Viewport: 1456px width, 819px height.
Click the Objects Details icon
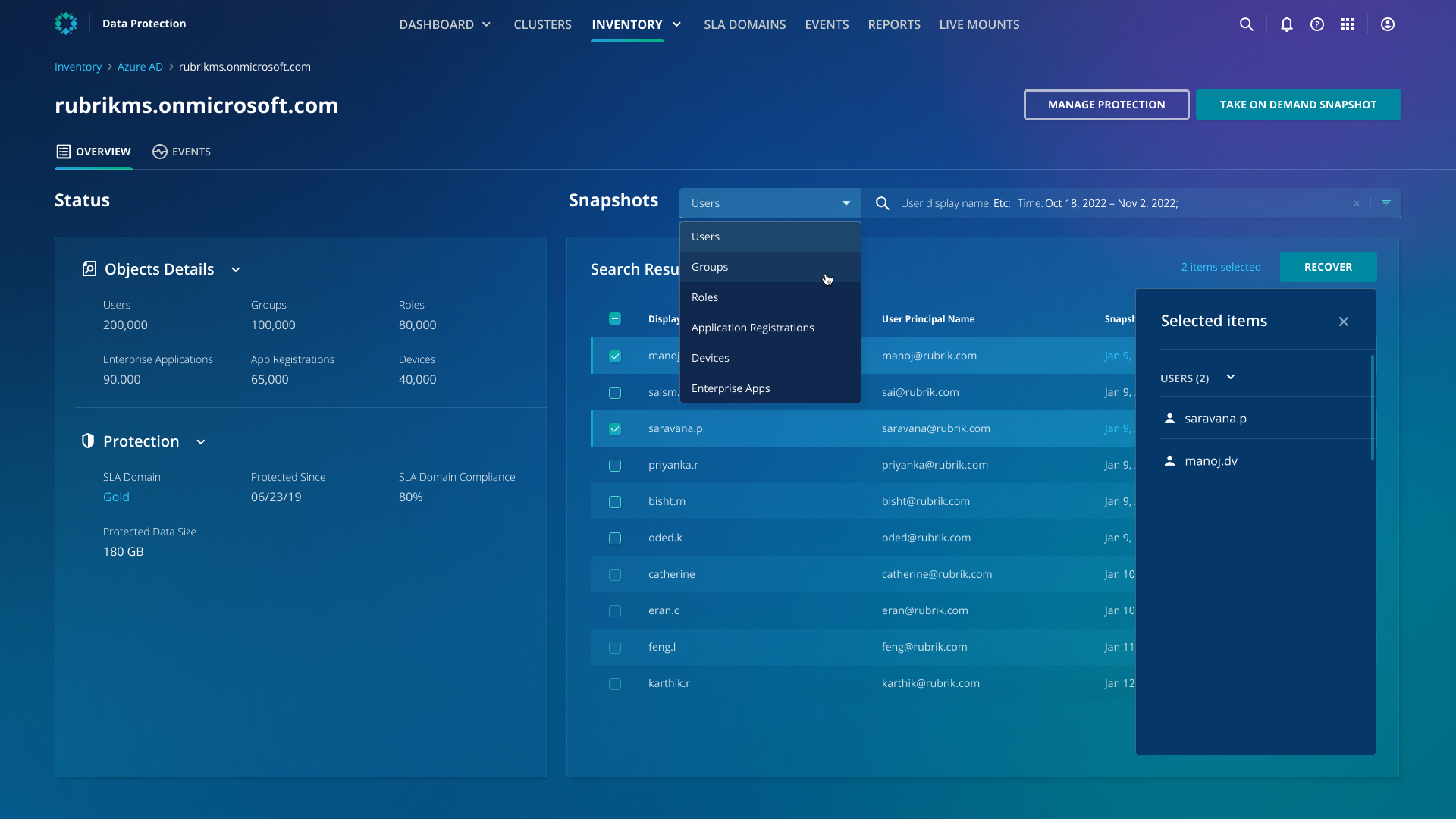[89, 268]
